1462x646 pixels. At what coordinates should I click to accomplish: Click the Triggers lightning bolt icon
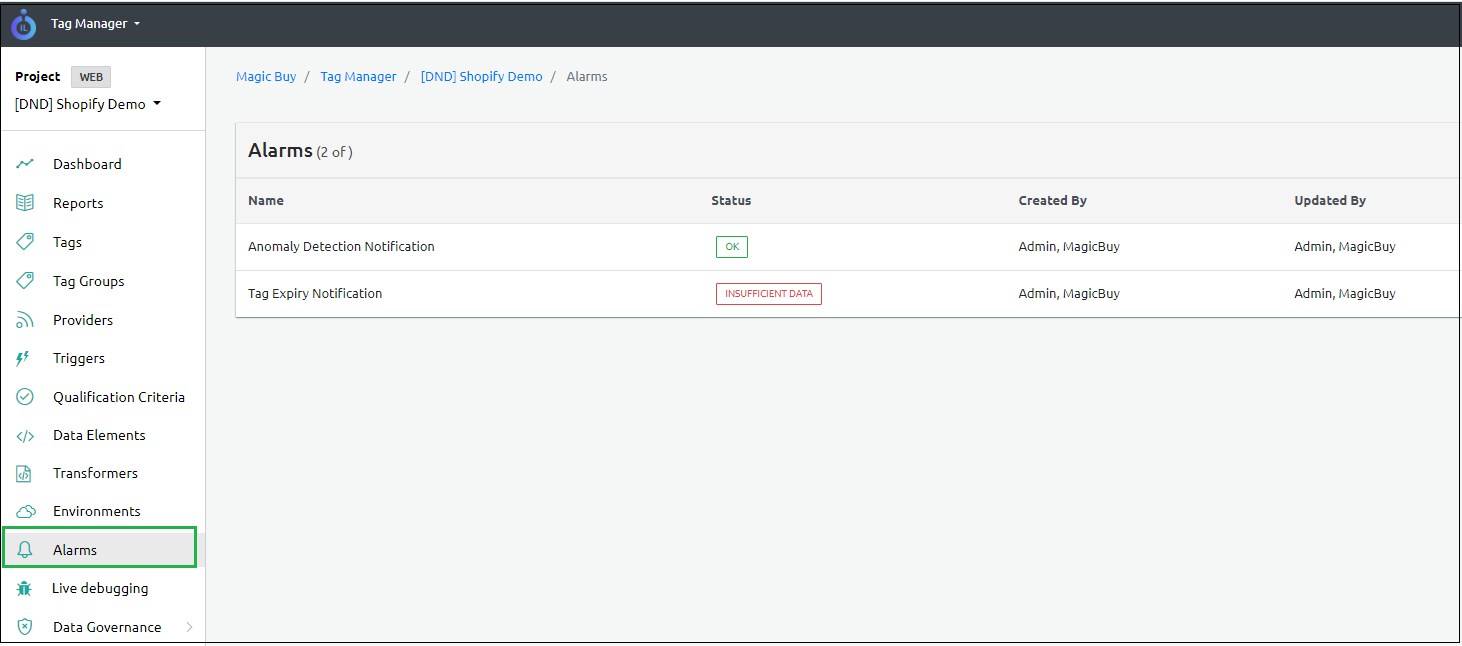[x=25, y=358]
